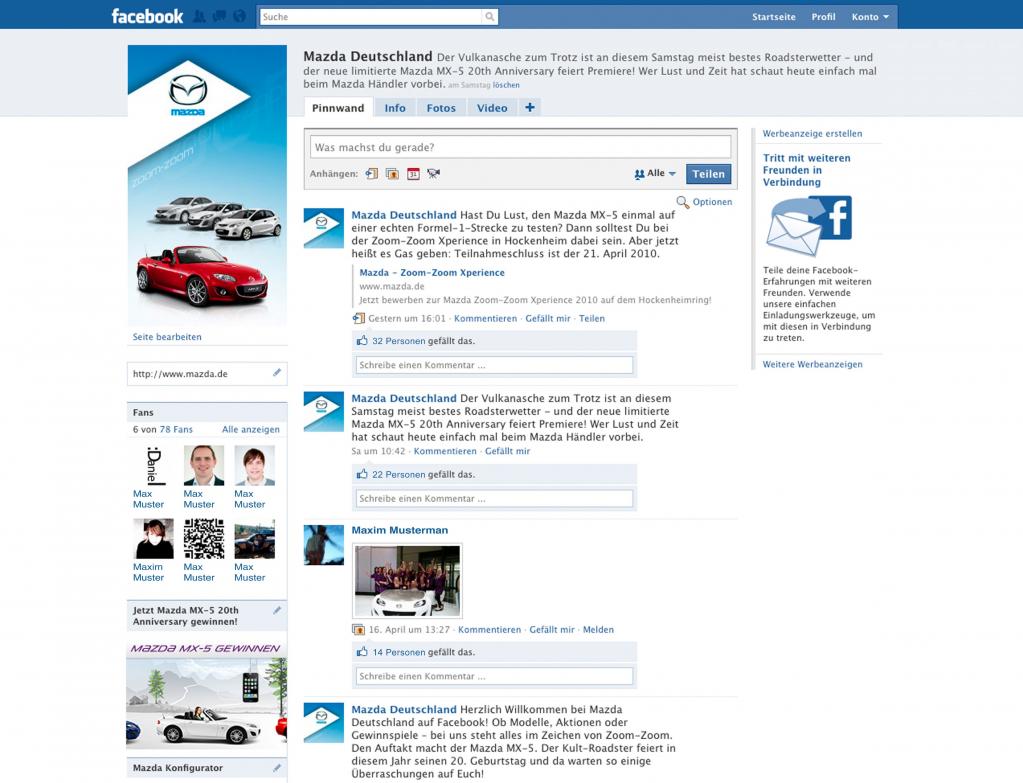The height and width of the screenshot is (783, 1023).
Task: Click the 'www.mazda.de' link caption
Action: (x=391, y=286)
